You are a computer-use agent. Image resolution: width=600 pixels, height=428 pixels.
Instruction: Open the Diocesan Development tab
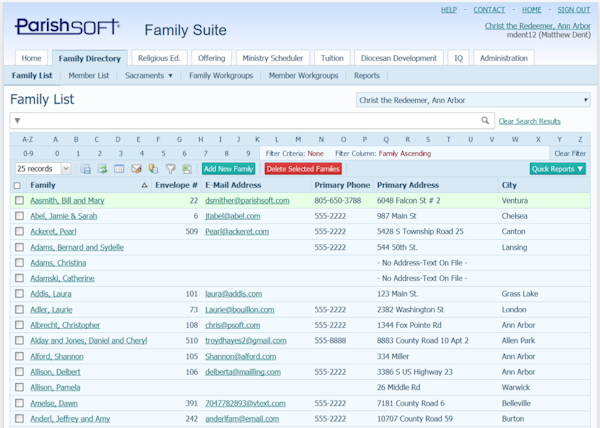(x=399, y=58)
